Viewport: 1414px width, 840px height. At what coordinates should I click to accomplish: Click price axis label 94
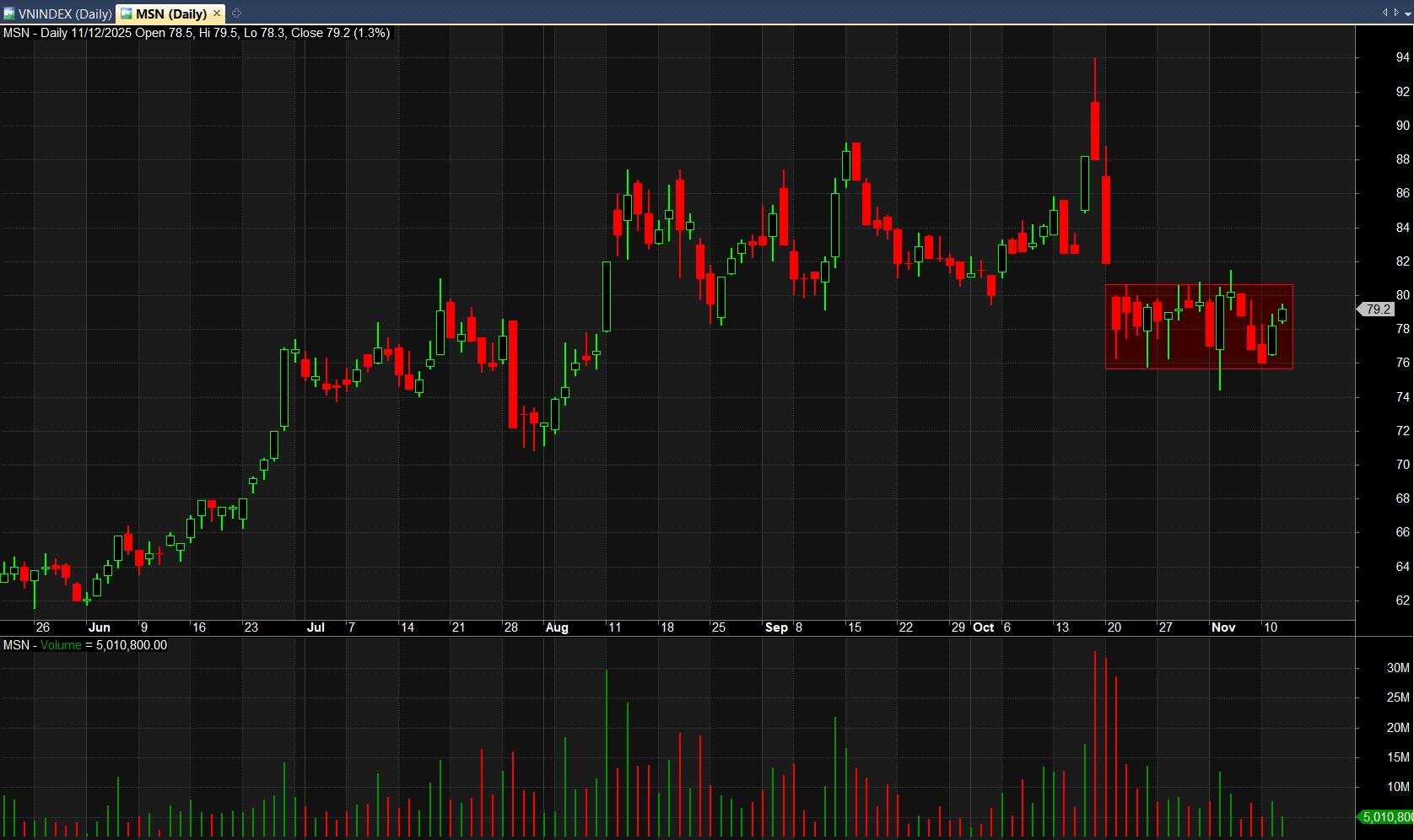[1402, 57]
